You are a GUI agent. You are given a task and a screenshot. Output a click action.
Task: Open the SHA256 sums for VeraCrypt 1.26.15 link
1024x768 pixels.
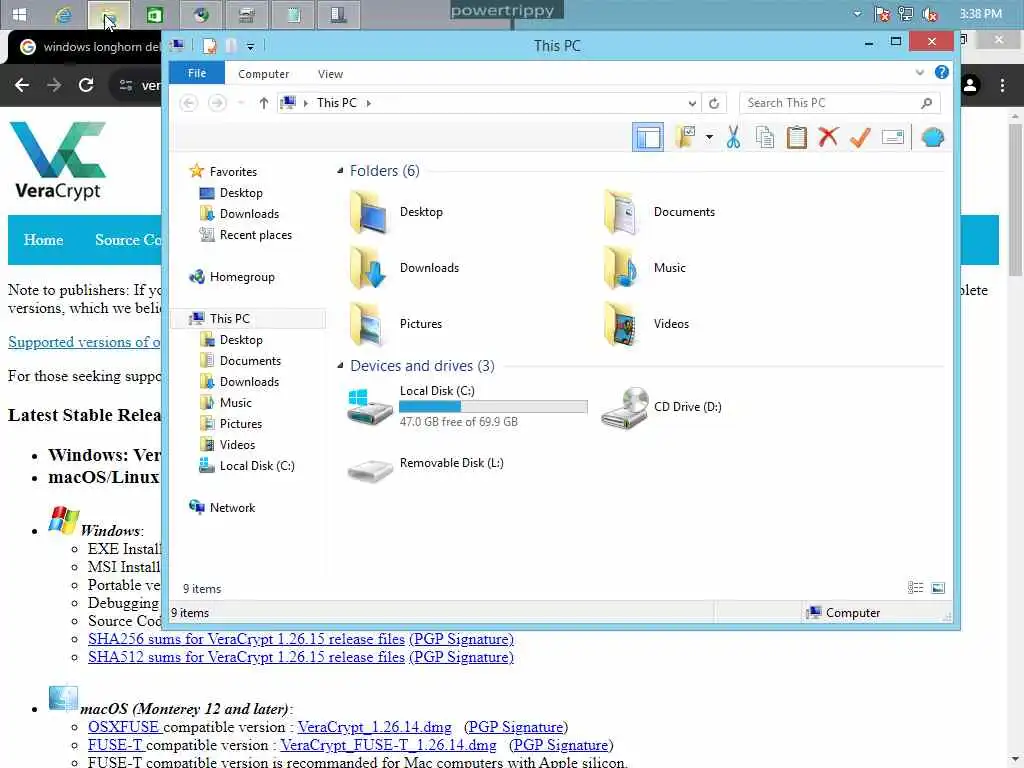point(246,639)
